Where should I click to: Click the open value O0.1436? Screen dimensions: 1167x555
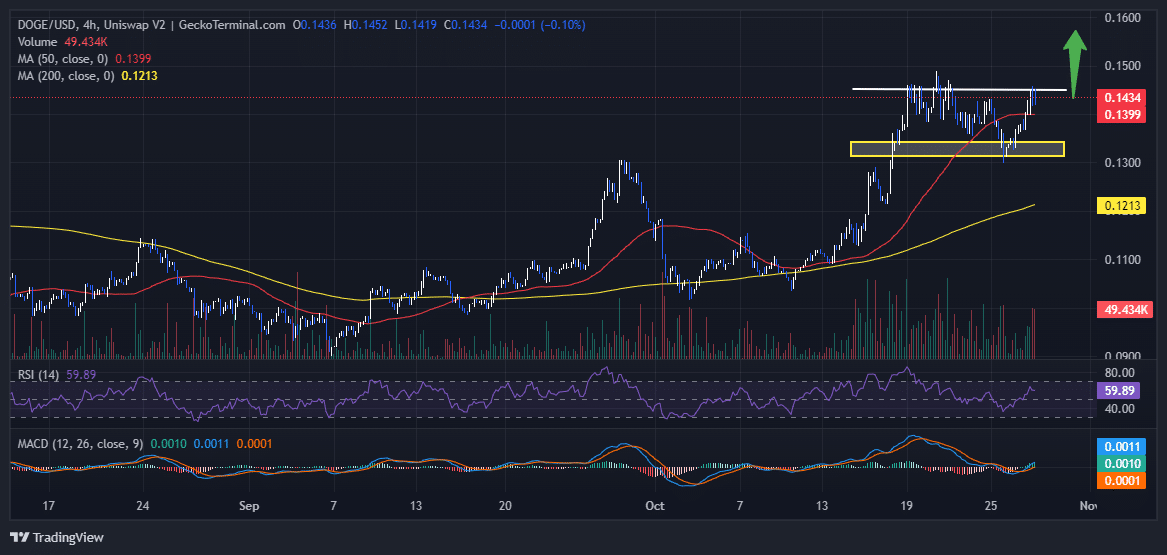click(x=315, y=25)
